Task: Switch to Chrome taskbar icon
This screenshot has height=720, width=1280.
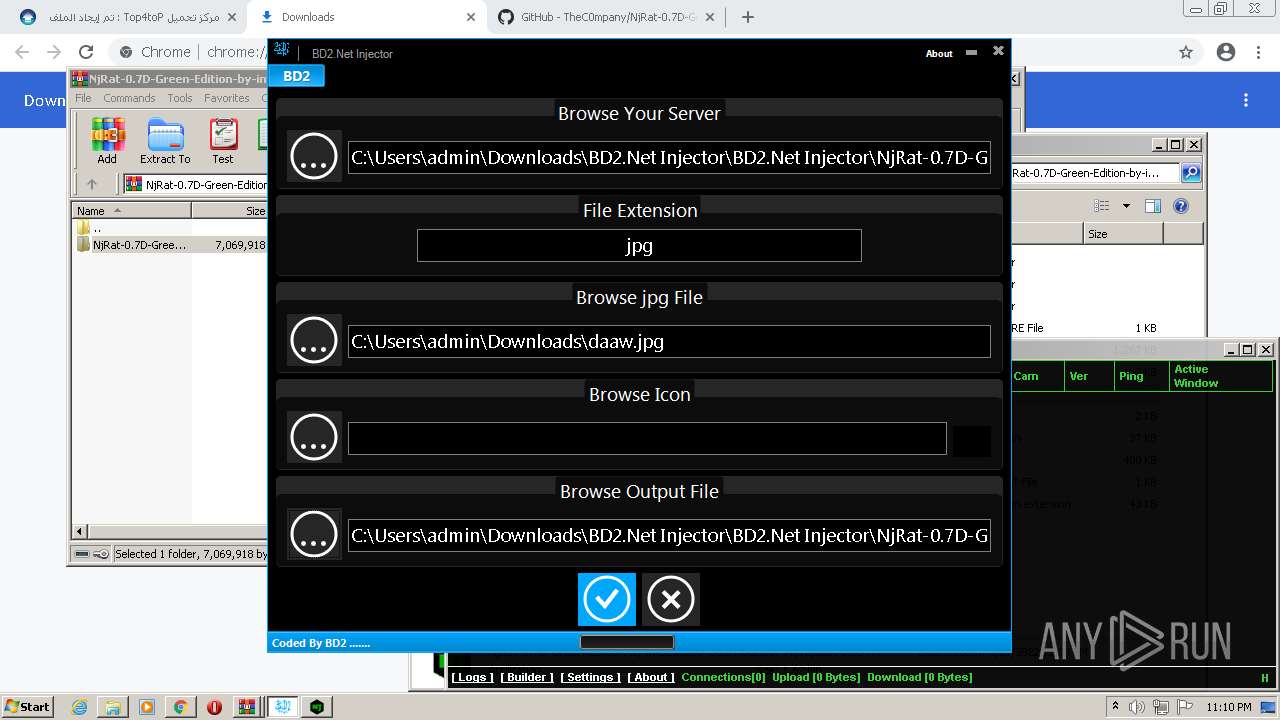Action: click(x=180, y=706)
